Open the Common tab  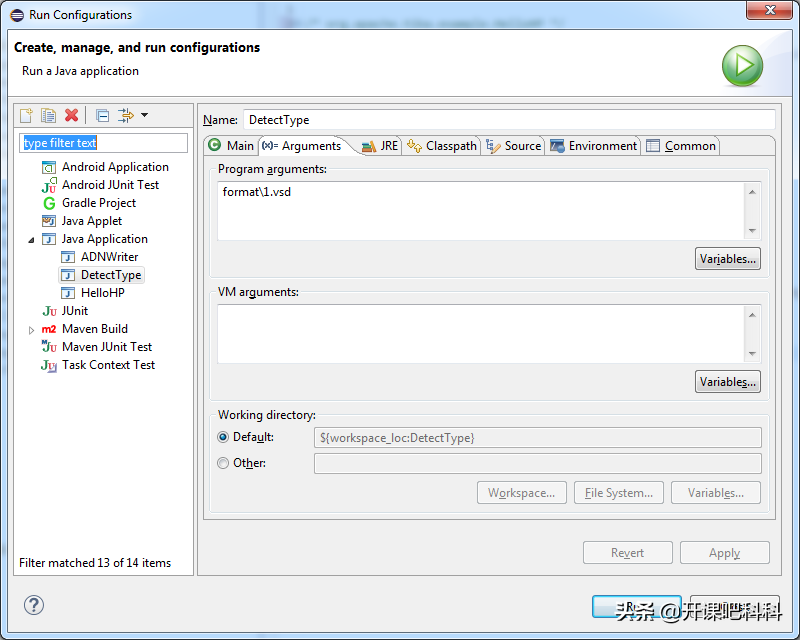[x=681, y=146]
